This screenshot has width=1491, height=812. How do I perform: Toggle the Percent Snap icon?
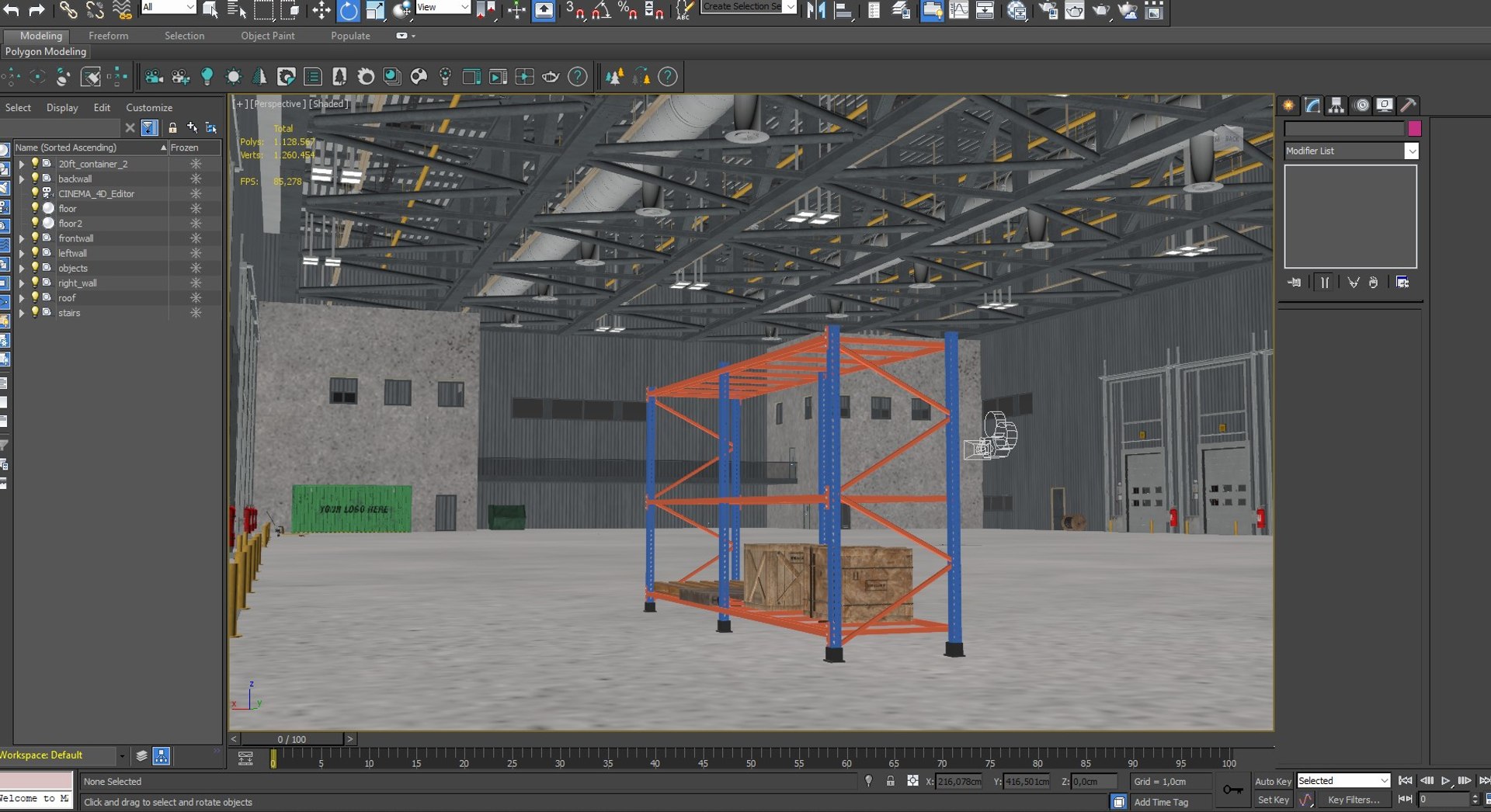coord(627,9)
